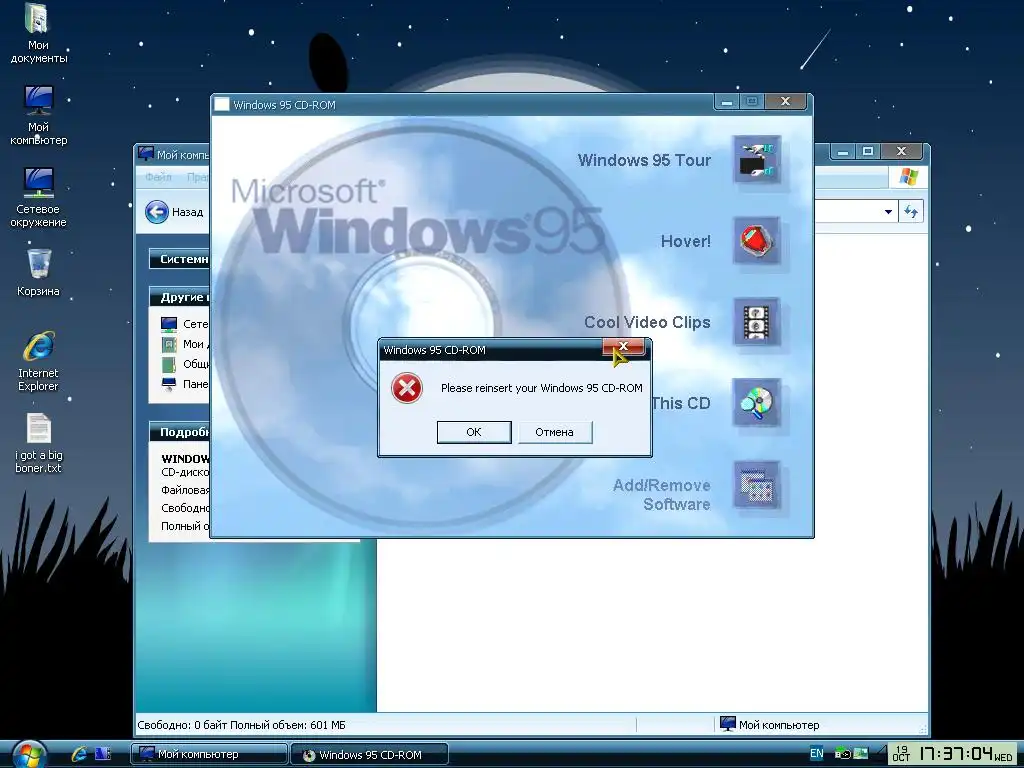Click the Browse This CD magnifier icon

coord(756,402)
